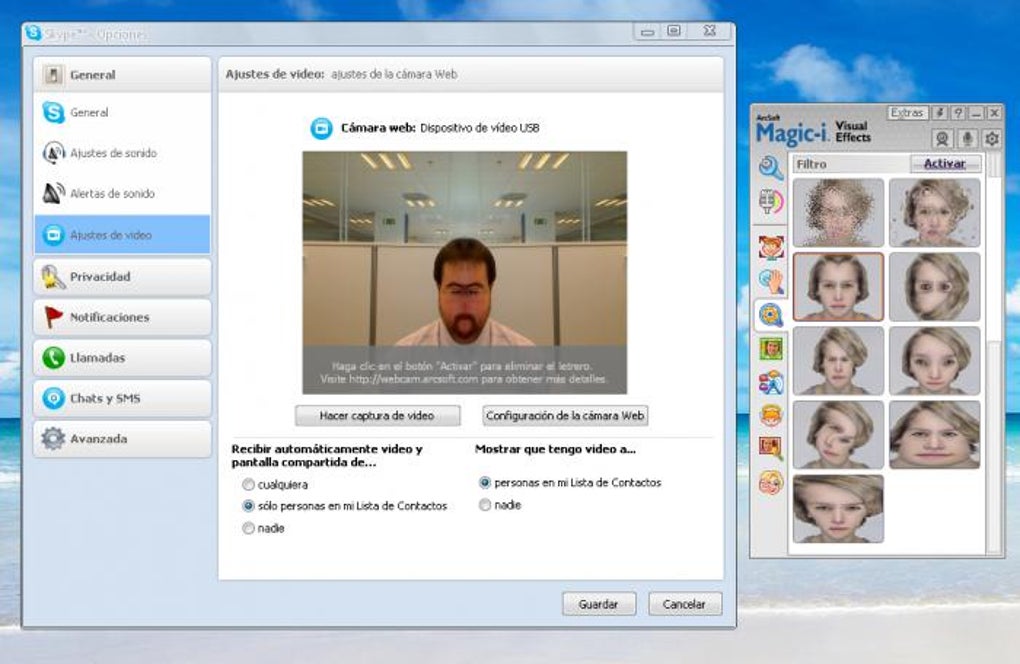Expand the Avanzada section

pos(122,439)
